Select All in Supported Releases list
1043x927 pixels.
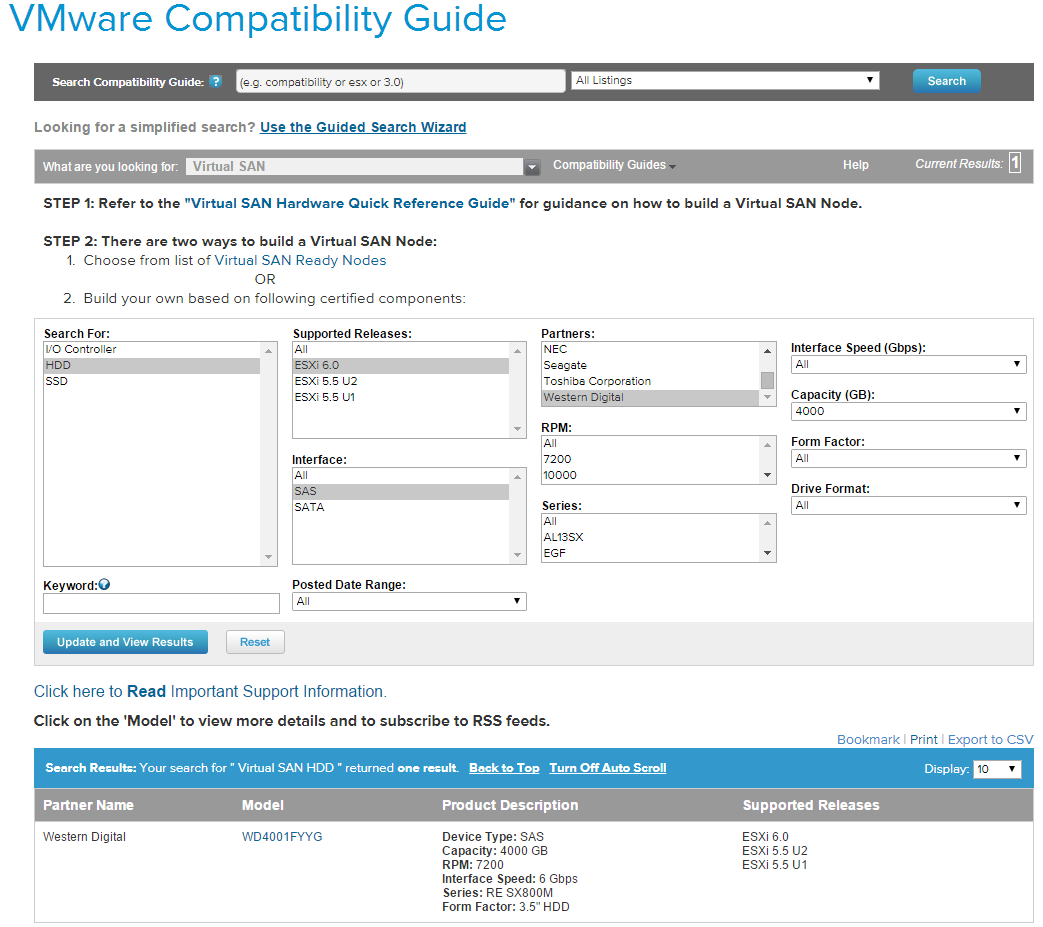point(401,349)
